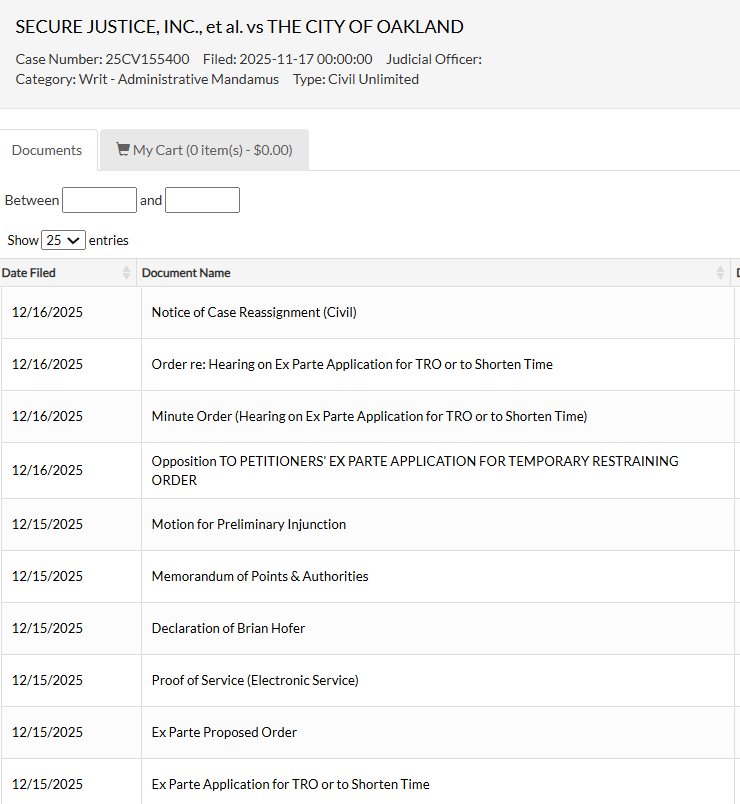Screen dimensions: 740x804
Task: Select the Order re: Hearing on Ex Parte row
Action: point(352,364)
